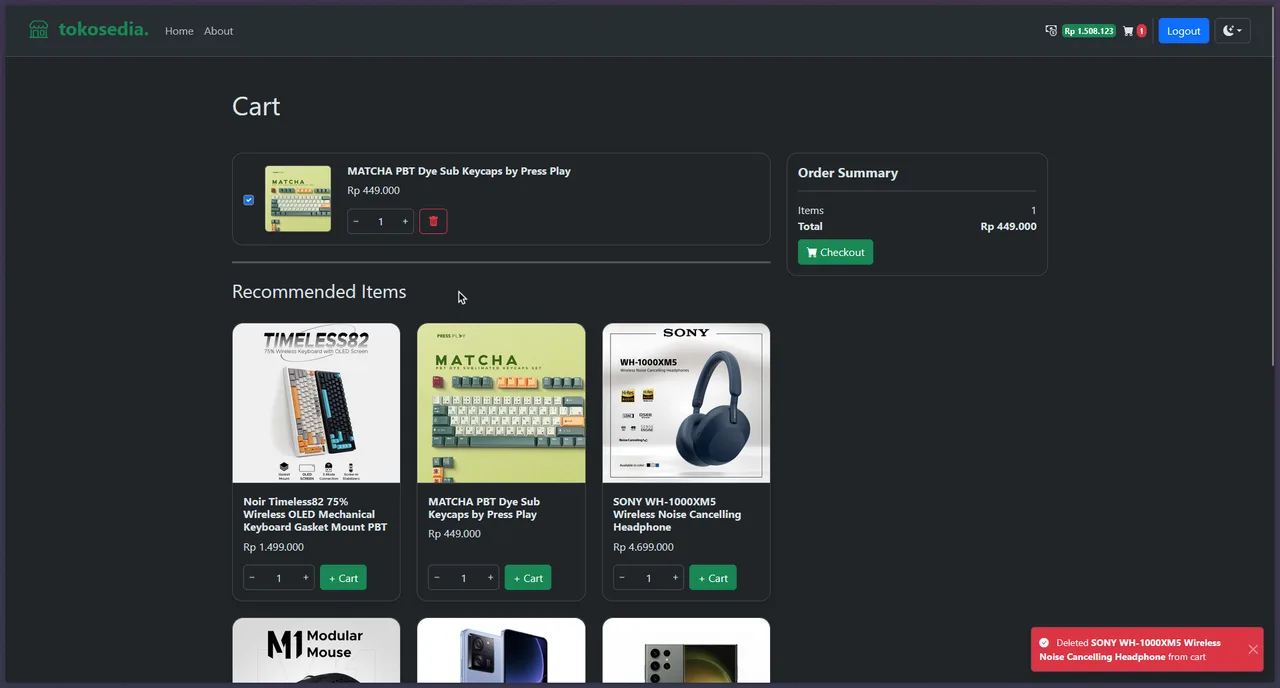Open the MATCHA keycaps product image

[x=501, y=403]
